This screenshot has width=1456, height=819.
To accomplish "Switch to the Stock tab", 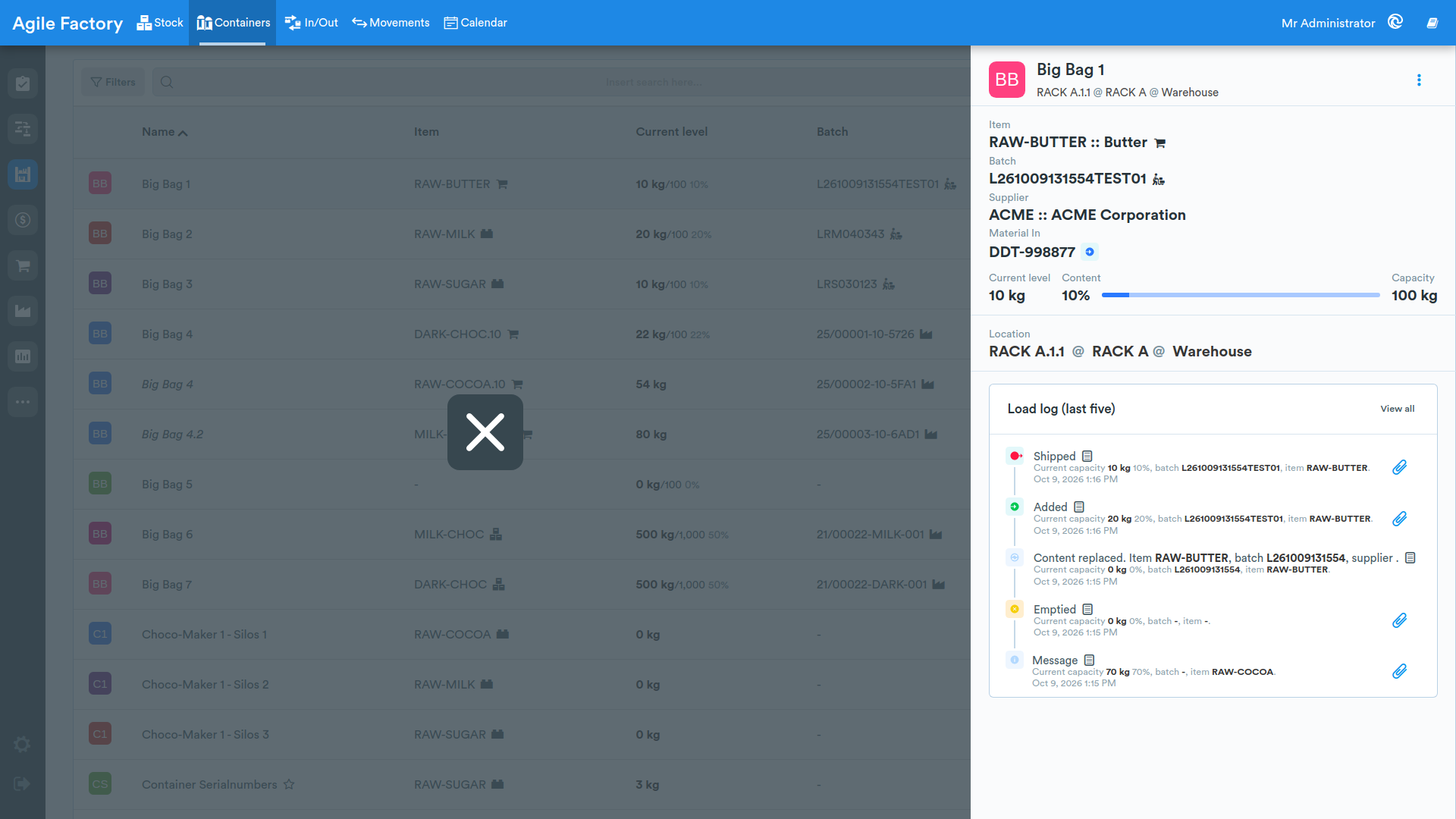I will click(x=160, y=23).
